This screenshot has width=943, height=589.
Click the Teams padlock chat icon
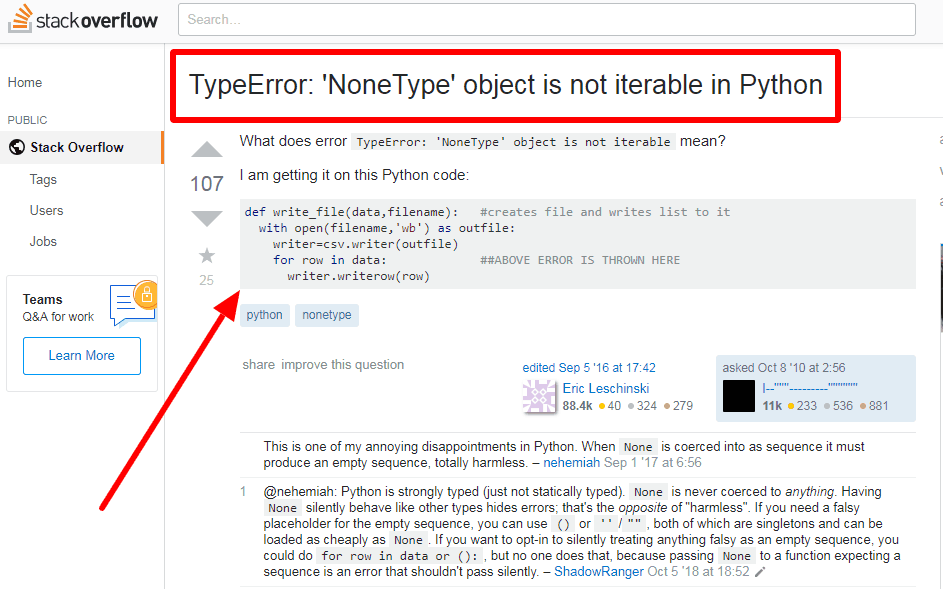(x=133, y=304)
